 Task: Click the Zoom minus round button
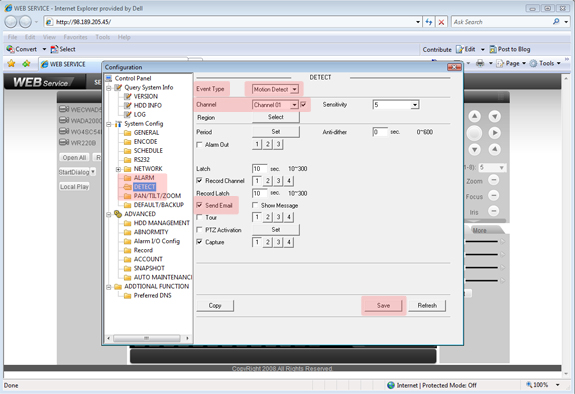[494, 180]
